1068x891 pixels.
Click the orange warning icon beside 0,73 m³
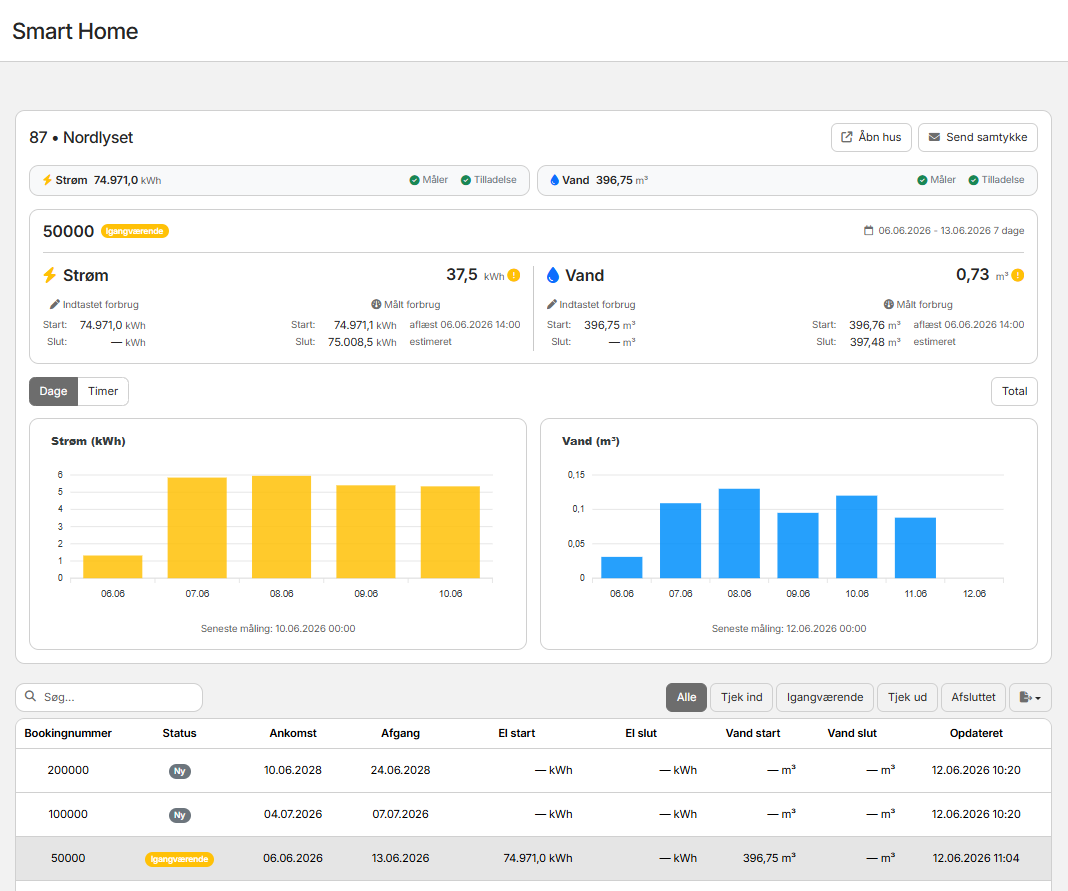click(x=1018, y=275)
